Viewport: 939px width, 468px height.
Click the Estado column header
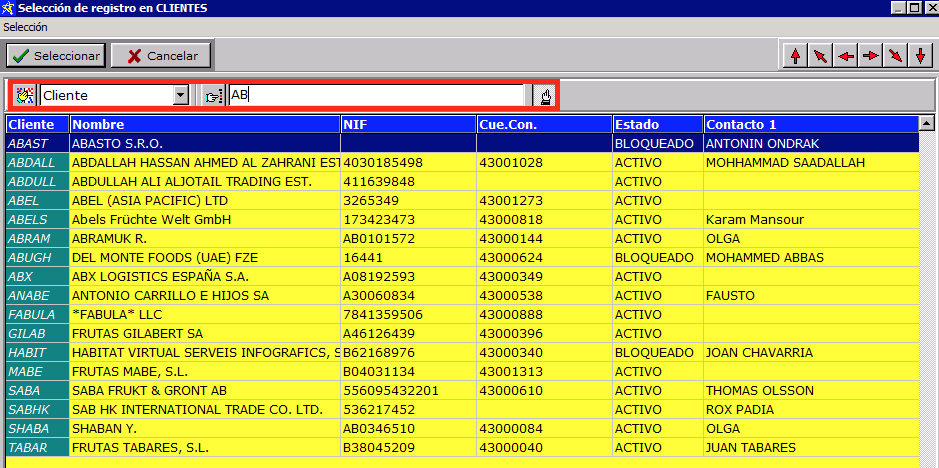click(x=657, y=124)
